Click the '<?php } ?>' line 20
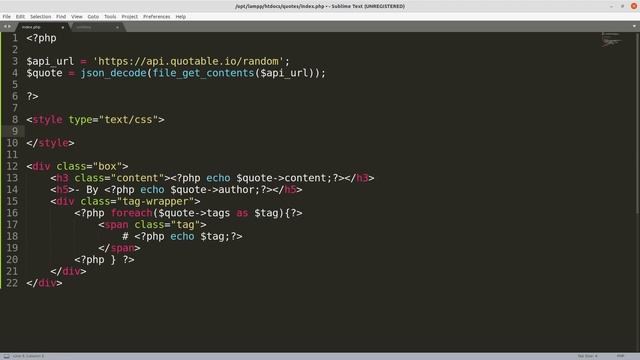 pyautogui.click(x=104, y=260)
